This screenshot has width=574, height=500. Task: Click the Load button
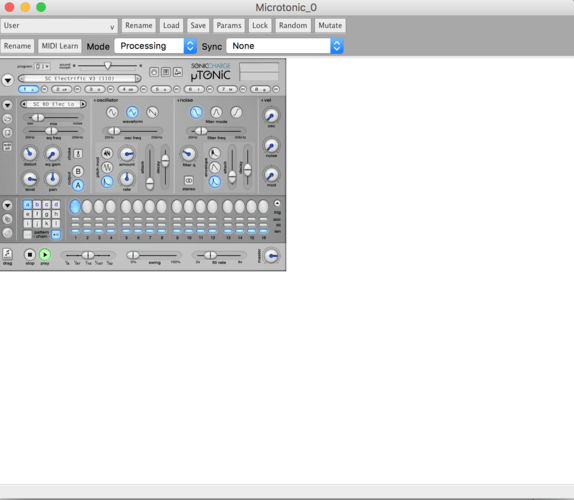tap(171, 26)
